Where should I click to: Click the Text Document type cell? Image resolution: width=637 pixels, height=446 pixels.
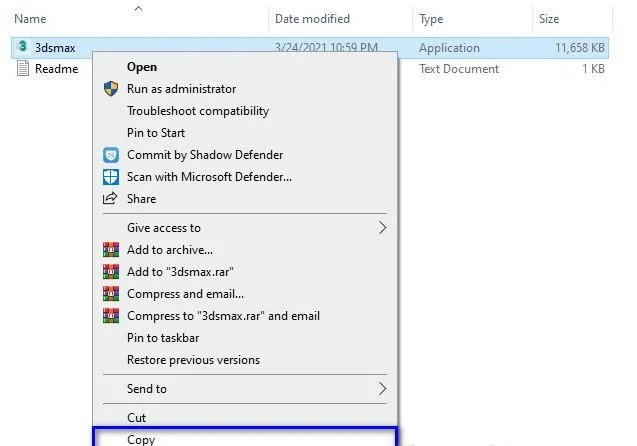pyautogui.click(x=459, y=69)
